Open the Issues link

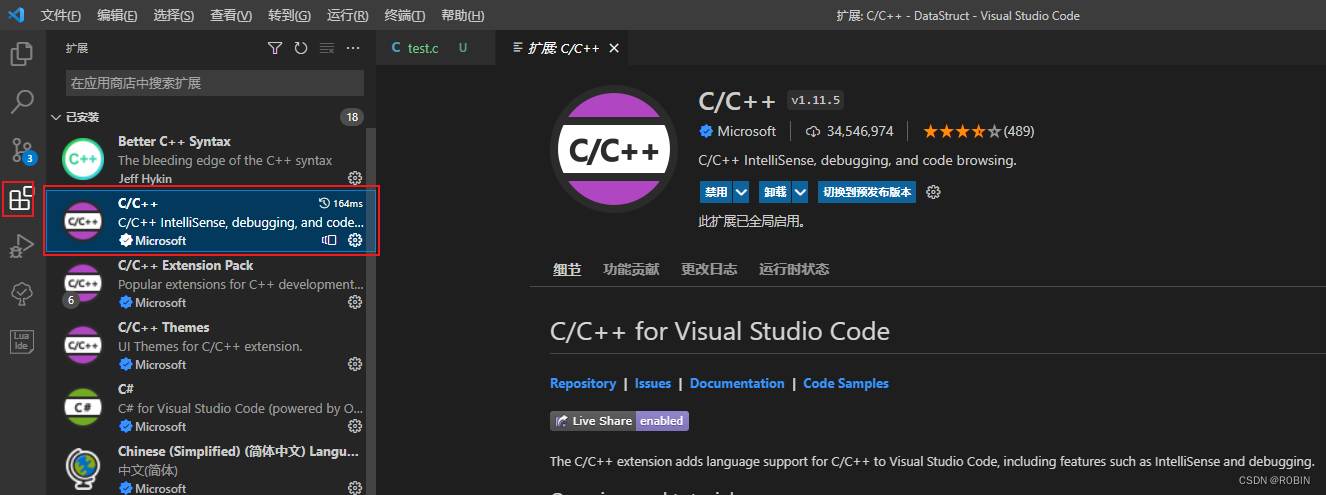[x=653, y=383]
